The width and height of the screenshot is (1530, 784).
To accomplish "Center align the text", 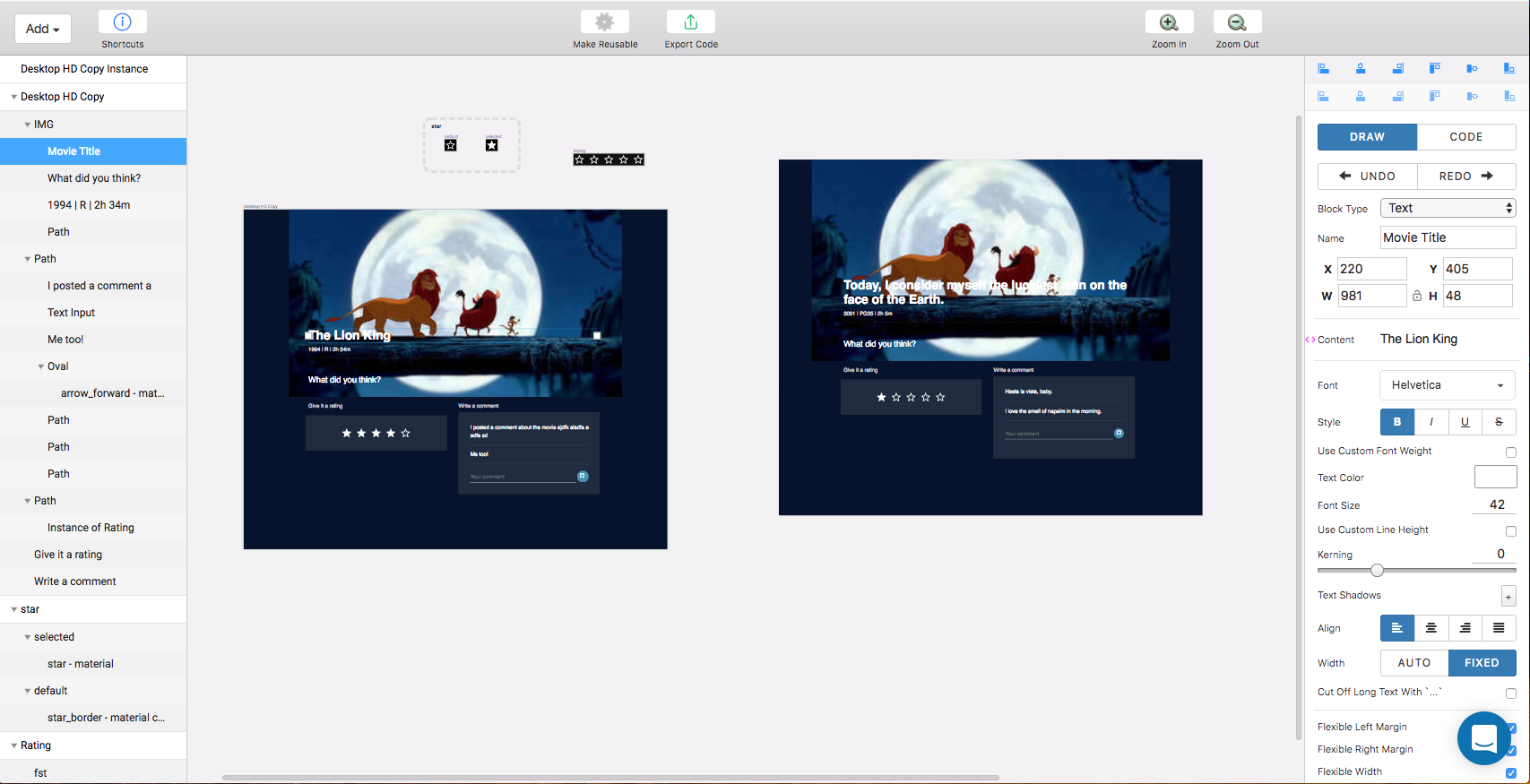I will pyautogui.click(x=1431, y=628).
